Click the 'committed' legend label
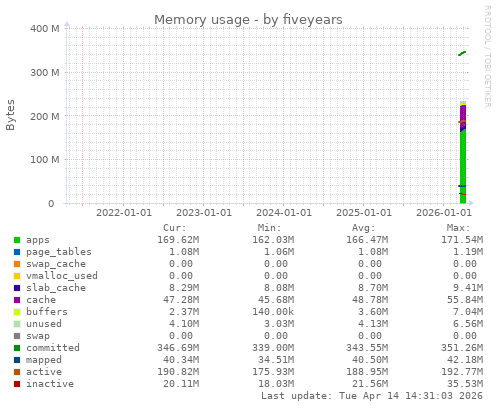The width and height of the screenshot is (497, 408). point(53,348)
